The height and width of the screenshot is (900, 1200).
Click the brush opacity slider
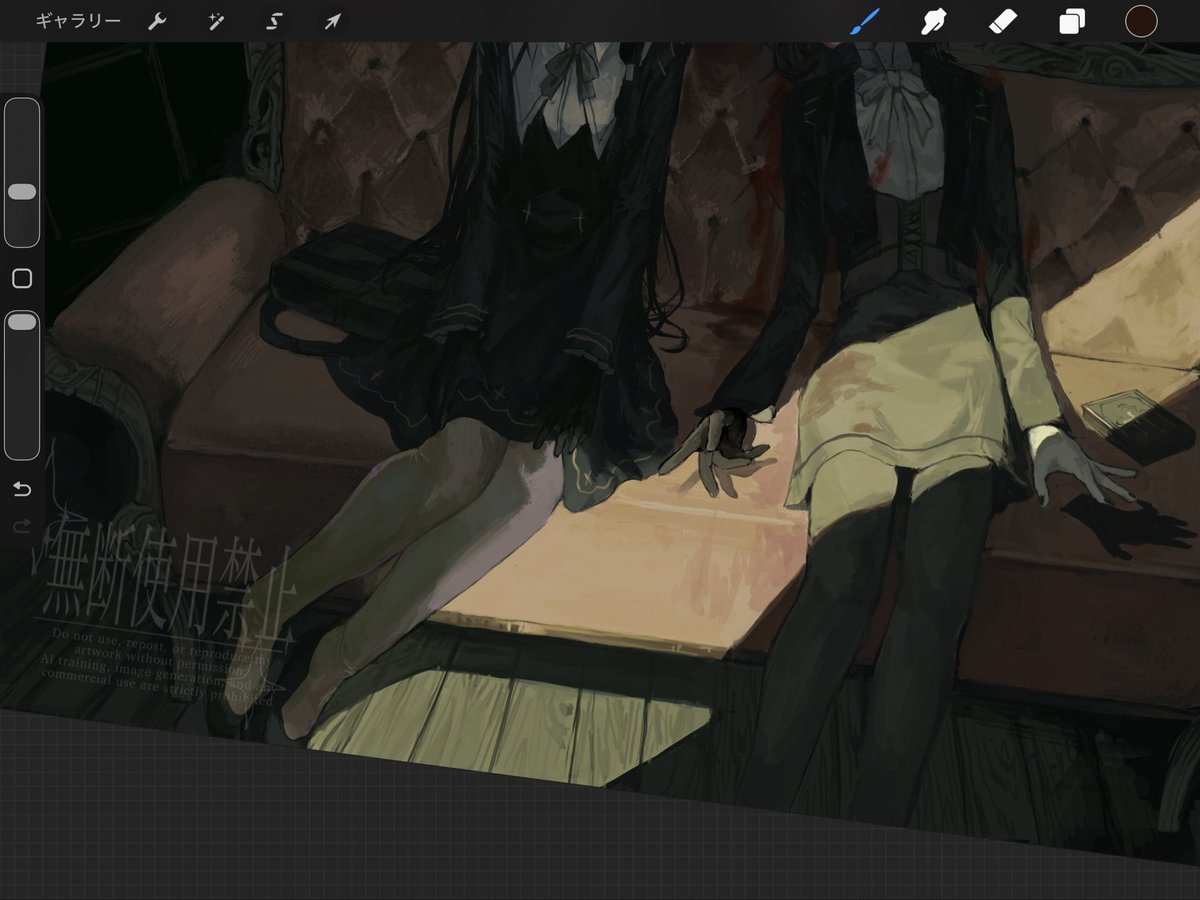22,385
